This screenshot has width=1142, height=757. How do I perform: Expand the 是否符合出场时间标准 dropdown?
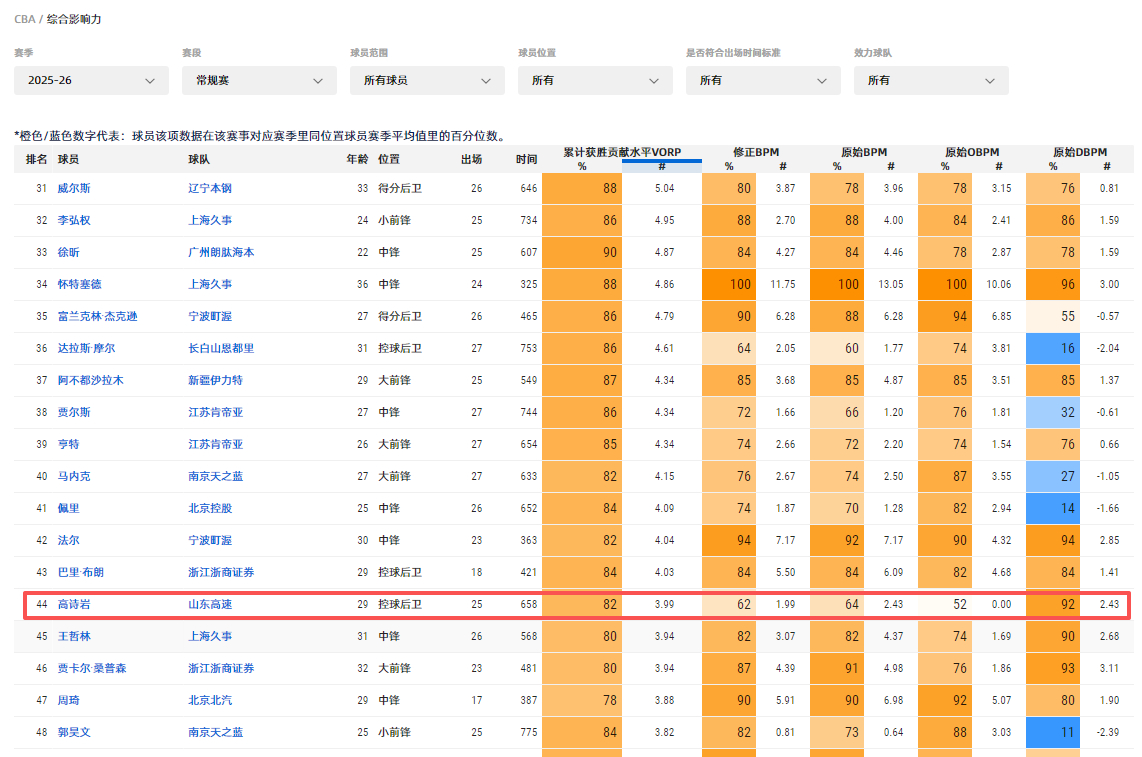(x=763, y=80)
